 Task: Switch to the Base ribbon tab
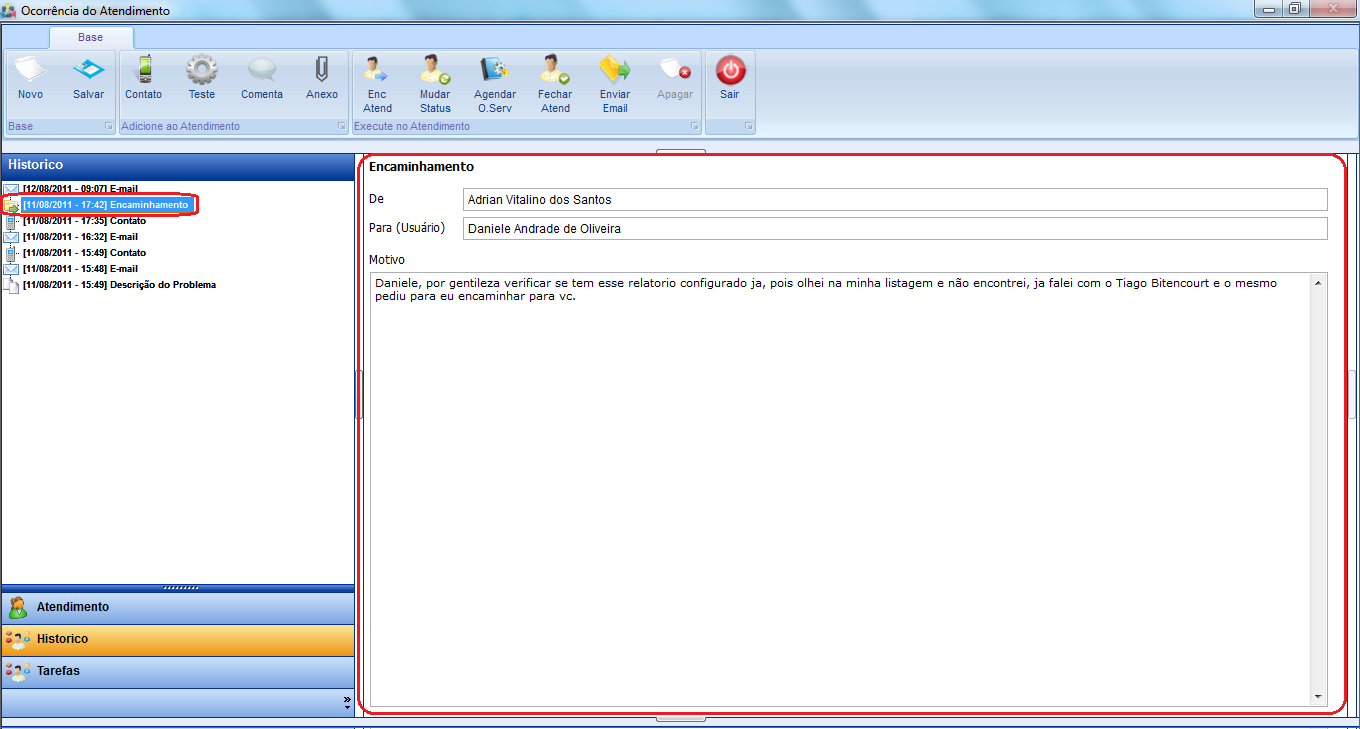91,37
